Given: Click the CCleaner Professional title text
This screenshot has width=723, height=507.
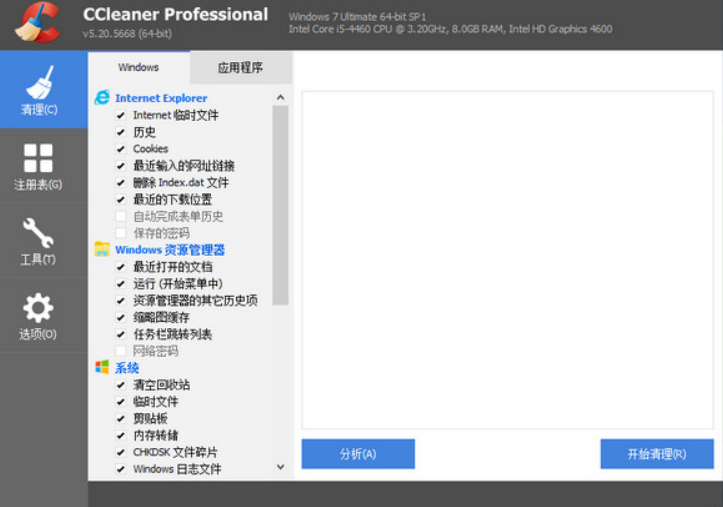Looking at the screenshot, I should tap(175, 14).
